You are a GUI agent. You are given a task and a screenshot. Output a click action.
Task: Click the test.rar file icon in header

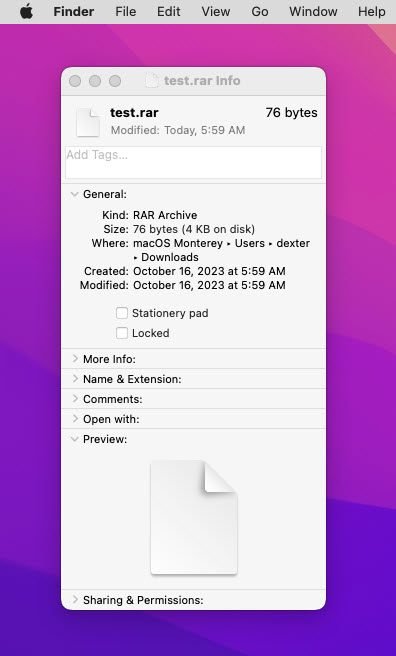pyautogui.click(x=88, y=122)
